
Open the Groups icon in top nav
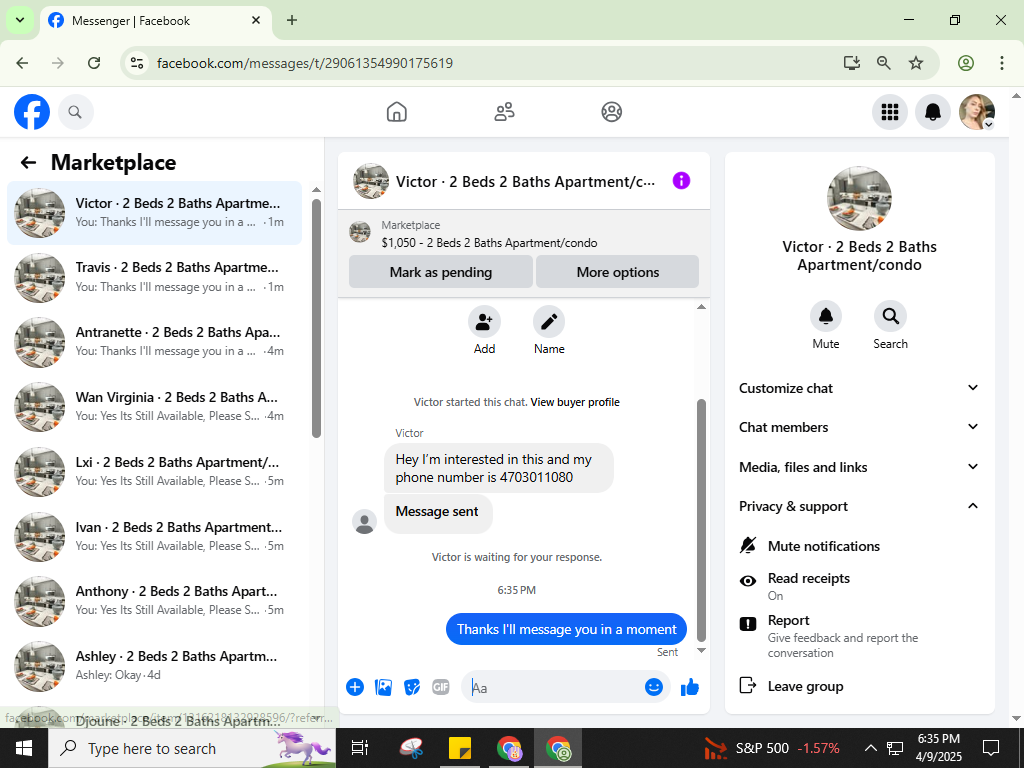[x=611, y=112]
